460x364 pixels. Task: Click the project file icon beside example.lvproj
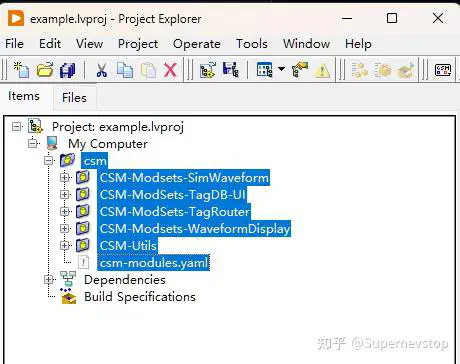(x=35, y=126)
